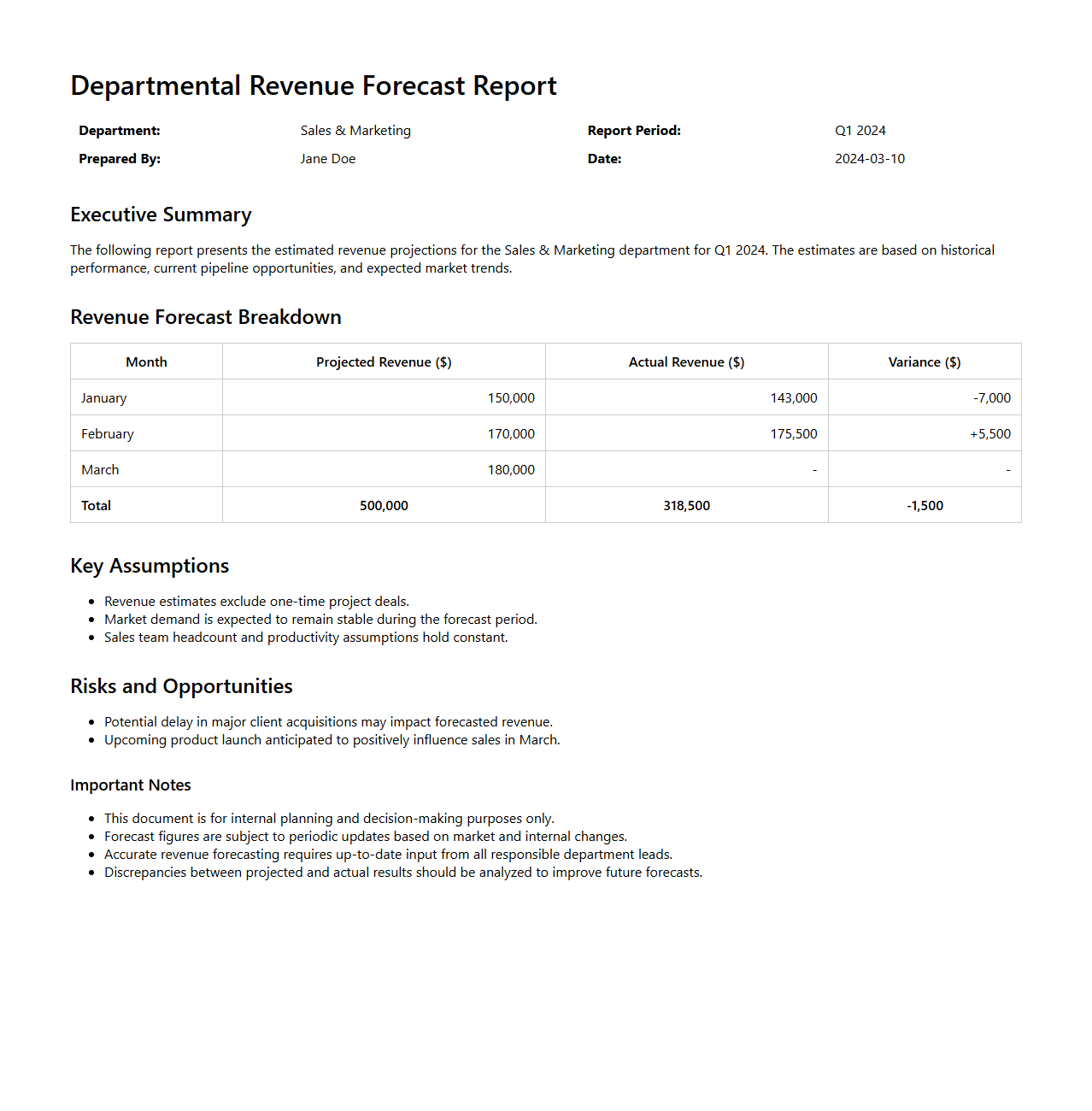The height and width of the screenshot is (1111, 1092).
Task: Select the Projected Revenue ($) column header
Action: [384, 362]
